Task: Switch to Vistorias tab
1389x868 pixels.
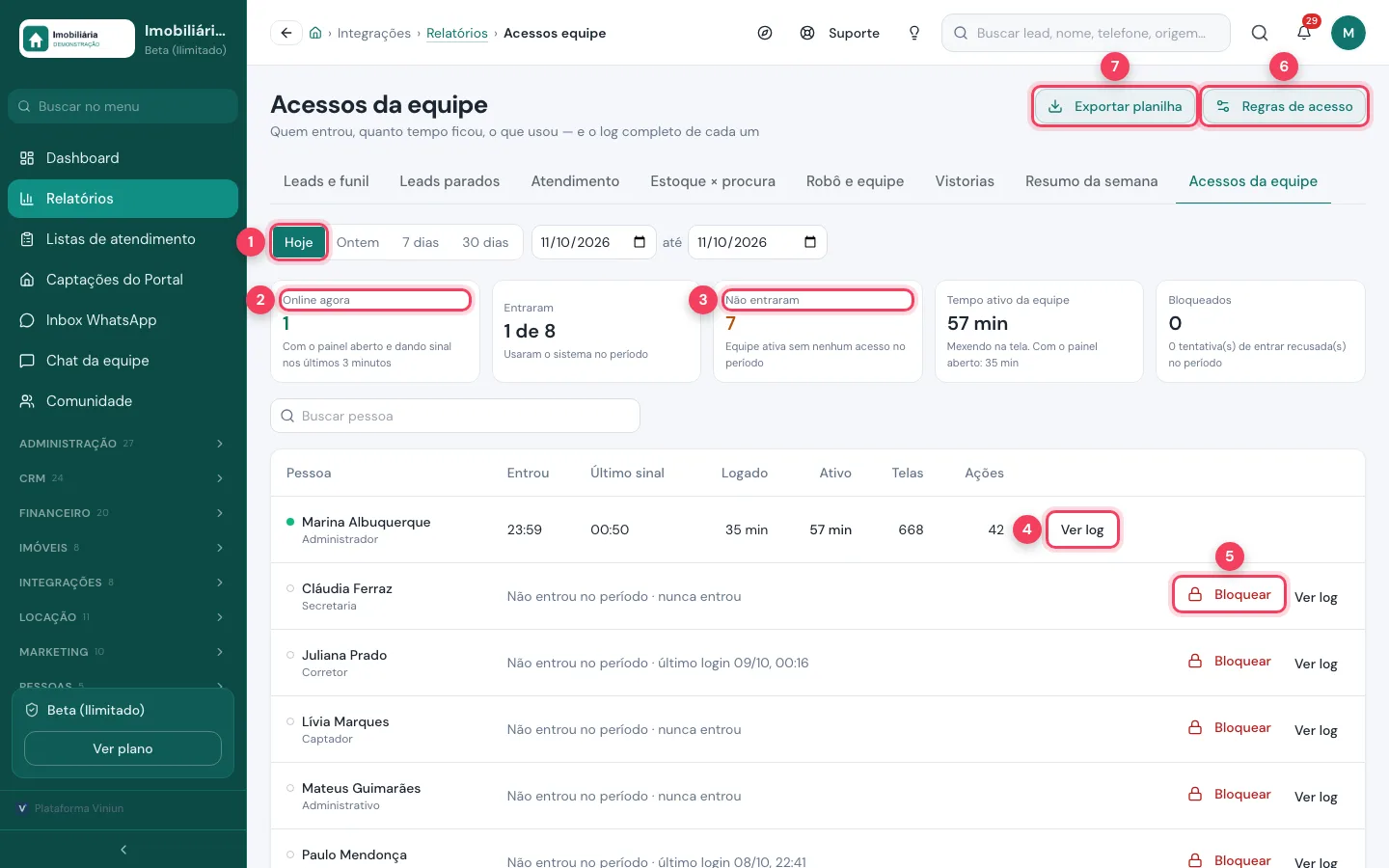Action: (965, 181)
